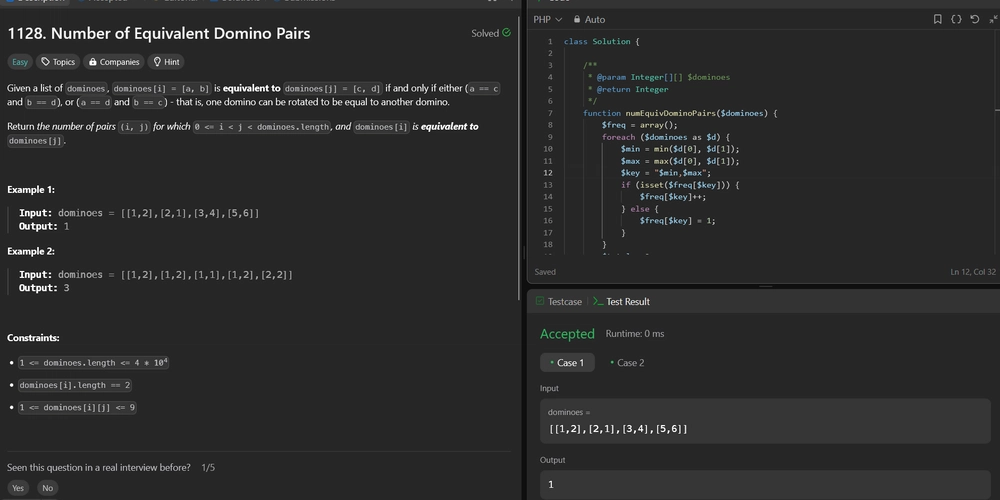
Task: Select the Case 1 tab
Action: (x=567, y=362)
